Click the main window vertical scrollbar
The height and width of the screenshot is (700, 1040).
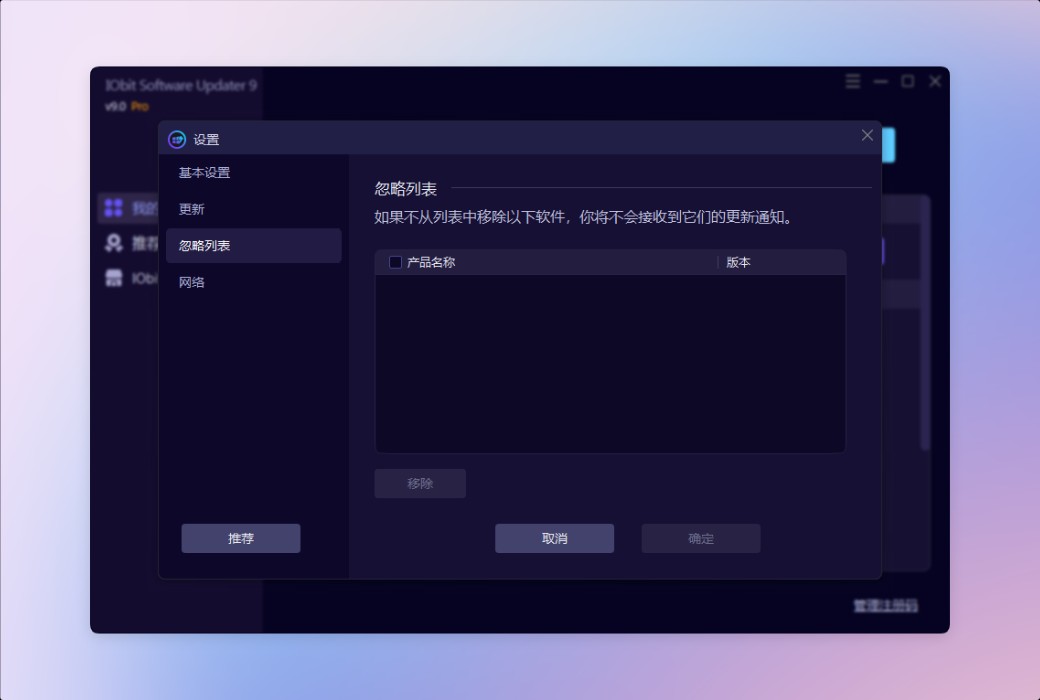click(925, 324)
